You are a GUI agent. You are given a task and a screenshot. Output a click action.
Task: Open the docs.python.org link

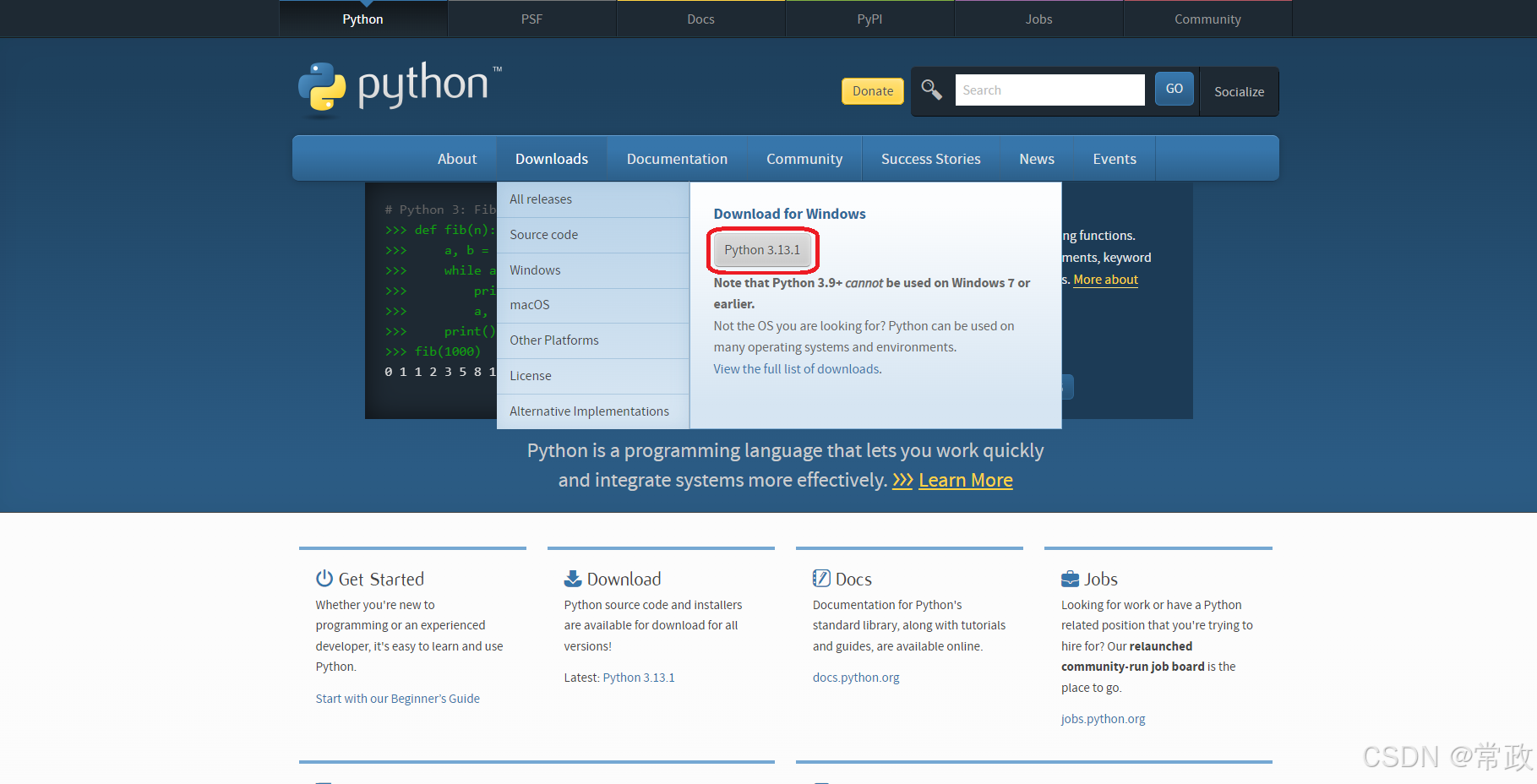point(856,678)
